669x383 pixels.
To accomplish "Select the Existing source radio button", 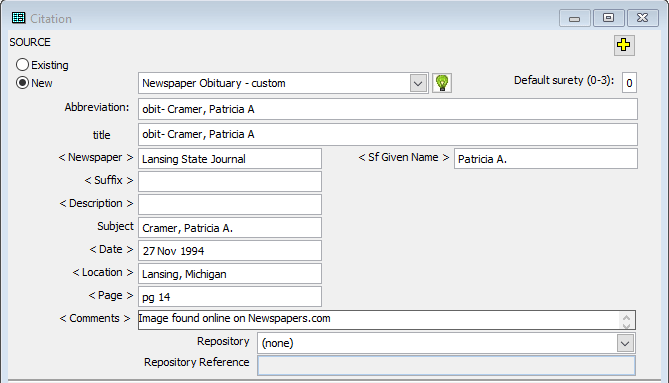I will pos(22,65).
